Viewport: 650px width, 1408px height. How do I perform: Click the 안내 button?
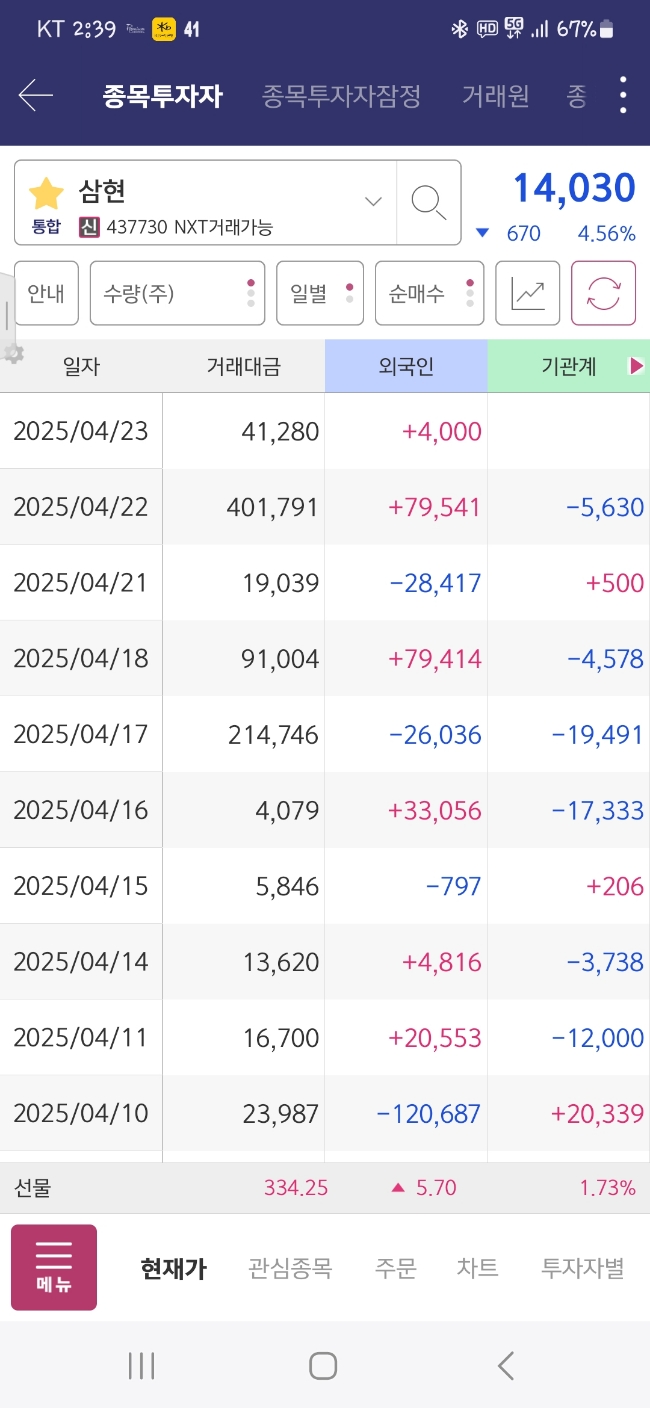pyautogui.click(x=46, y=293)
